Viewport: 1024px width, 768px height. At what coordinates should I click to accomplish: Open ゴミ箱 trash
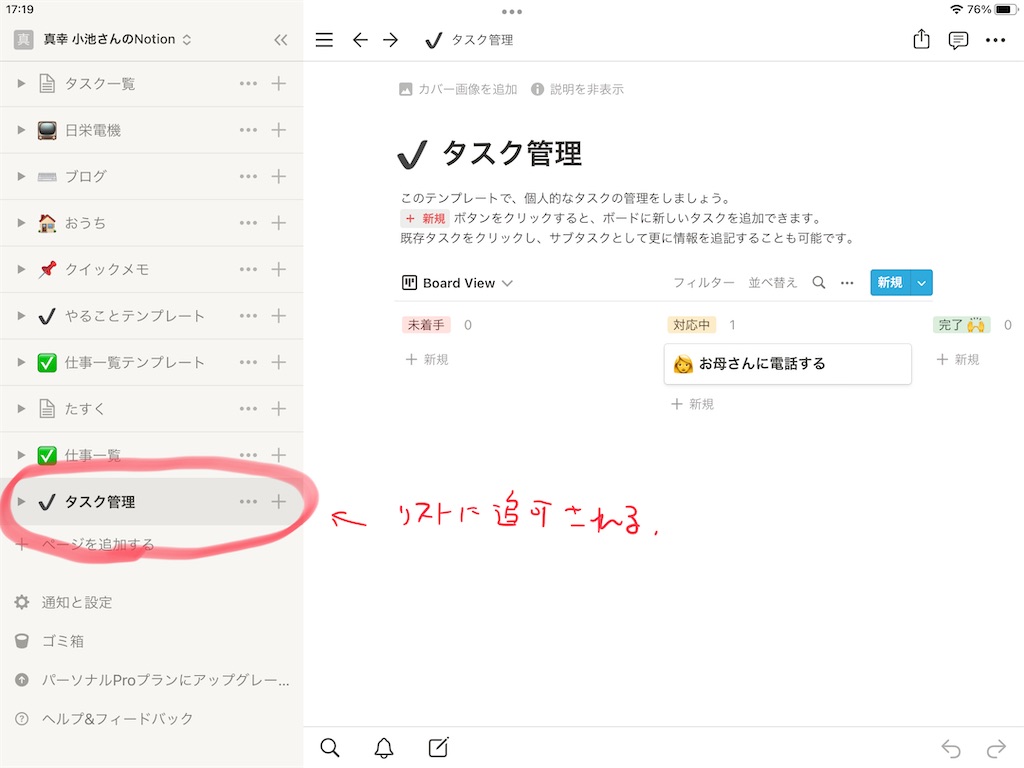50,641
